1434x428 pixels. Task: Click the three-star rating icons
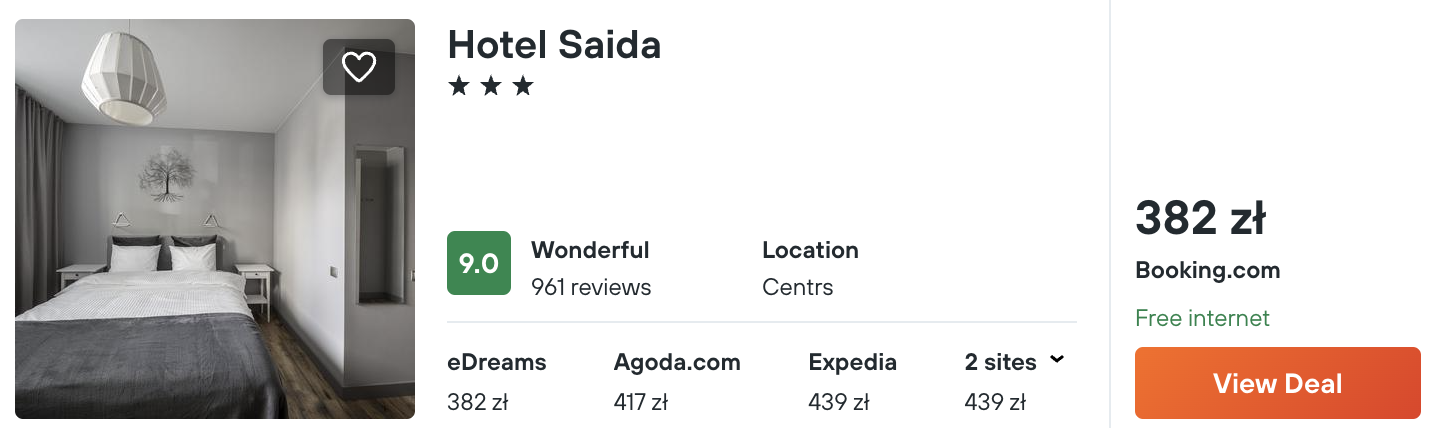pos(490,87)
